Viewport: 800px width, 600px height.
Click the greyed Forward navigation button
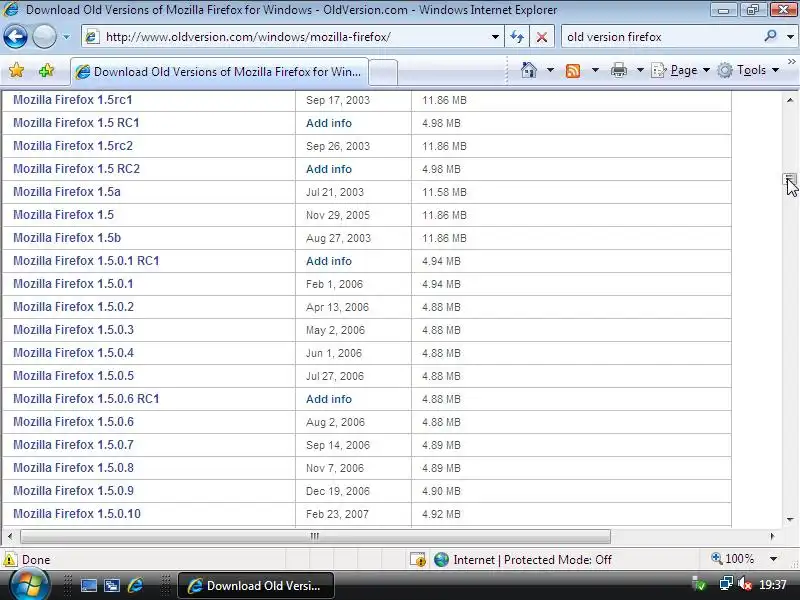coord(44,37)
